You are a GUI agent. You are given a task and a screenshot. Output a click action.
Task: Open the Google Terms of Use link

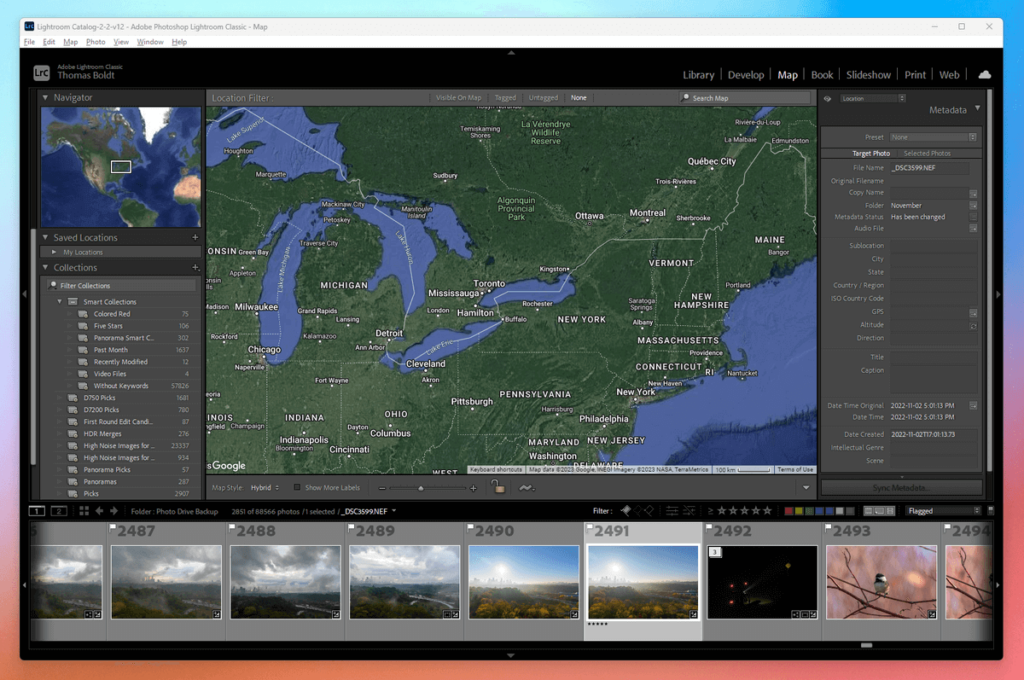point(795,470)
